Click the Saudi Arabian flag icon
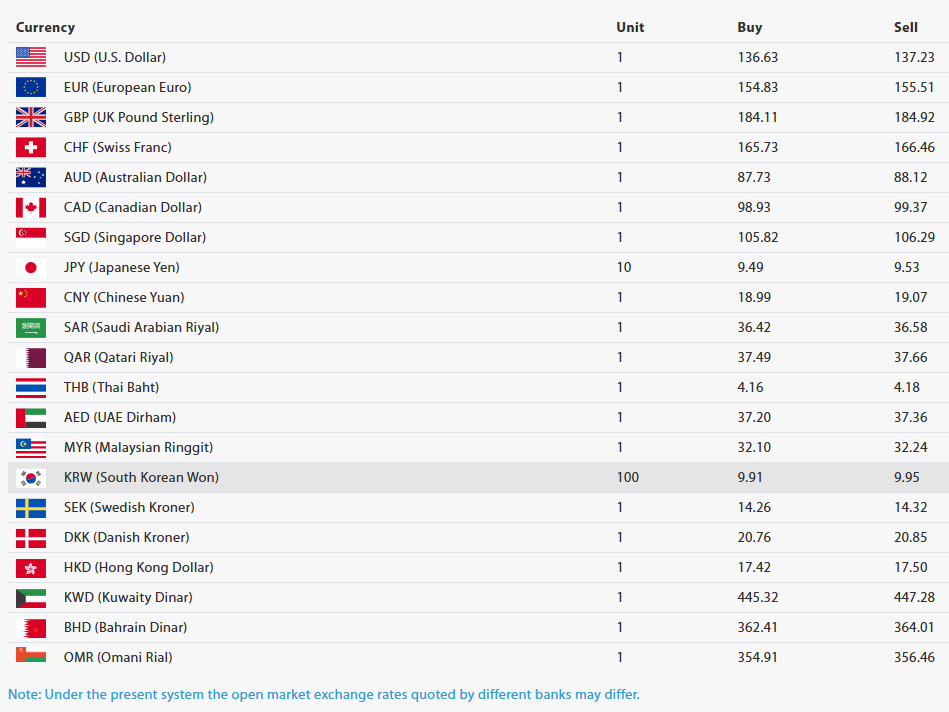Viewport: 949px width, 712px height. click(x=31, y=328)
